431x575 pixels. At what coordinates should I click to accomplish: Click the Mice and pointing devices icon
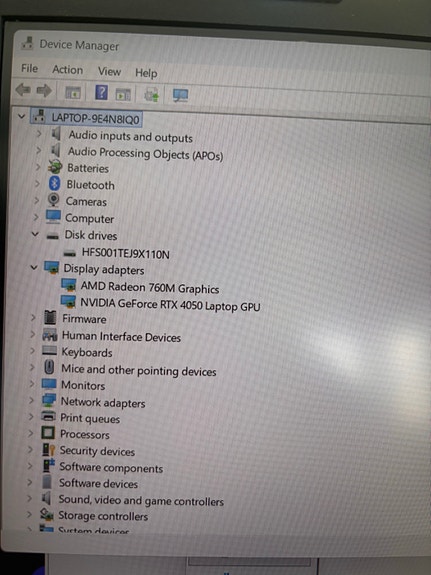click(x=49, y=367)
